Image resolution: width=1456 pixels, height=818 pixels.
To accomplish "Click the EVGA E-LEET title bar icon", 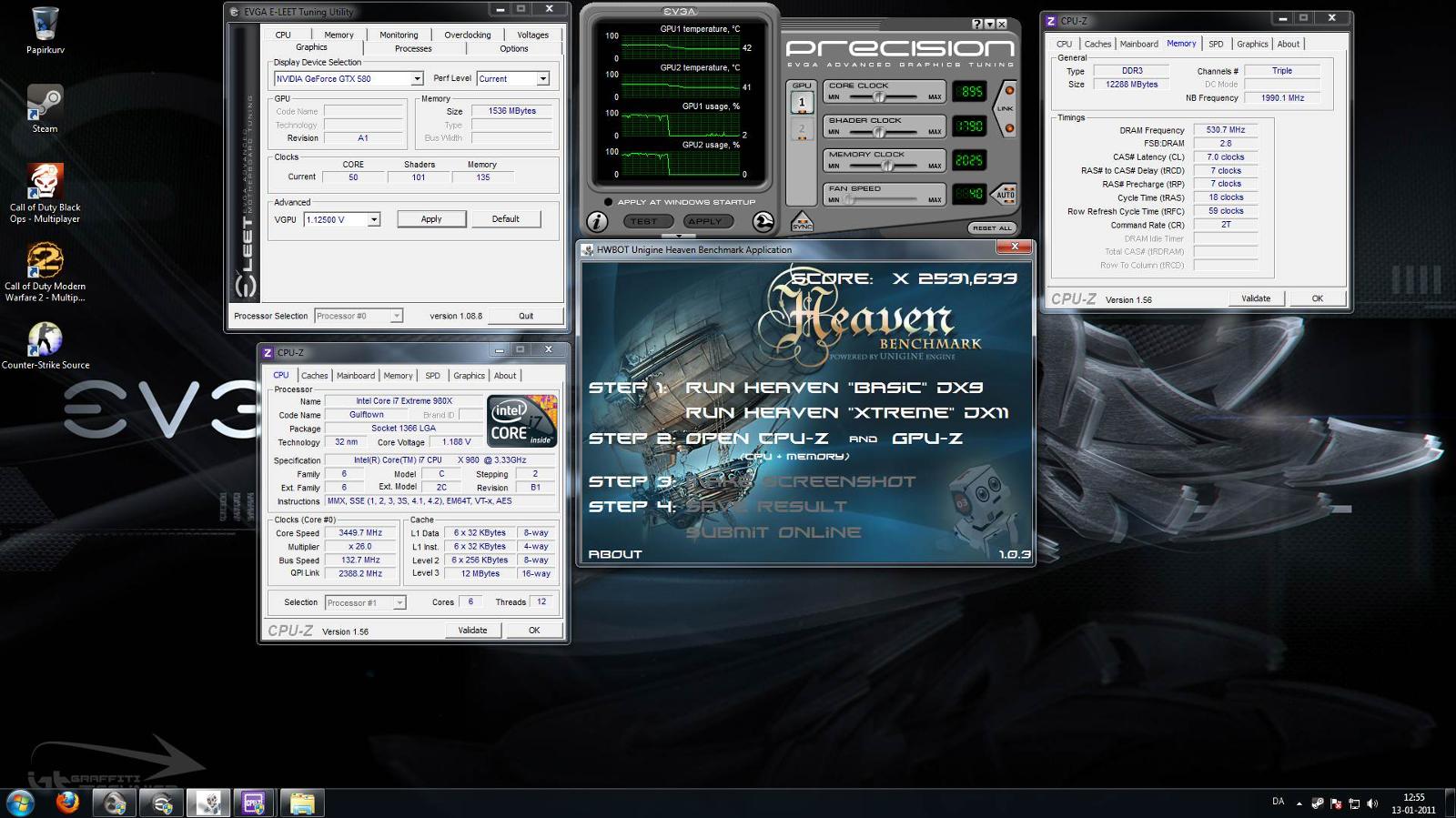I will [x=235, y=12].
